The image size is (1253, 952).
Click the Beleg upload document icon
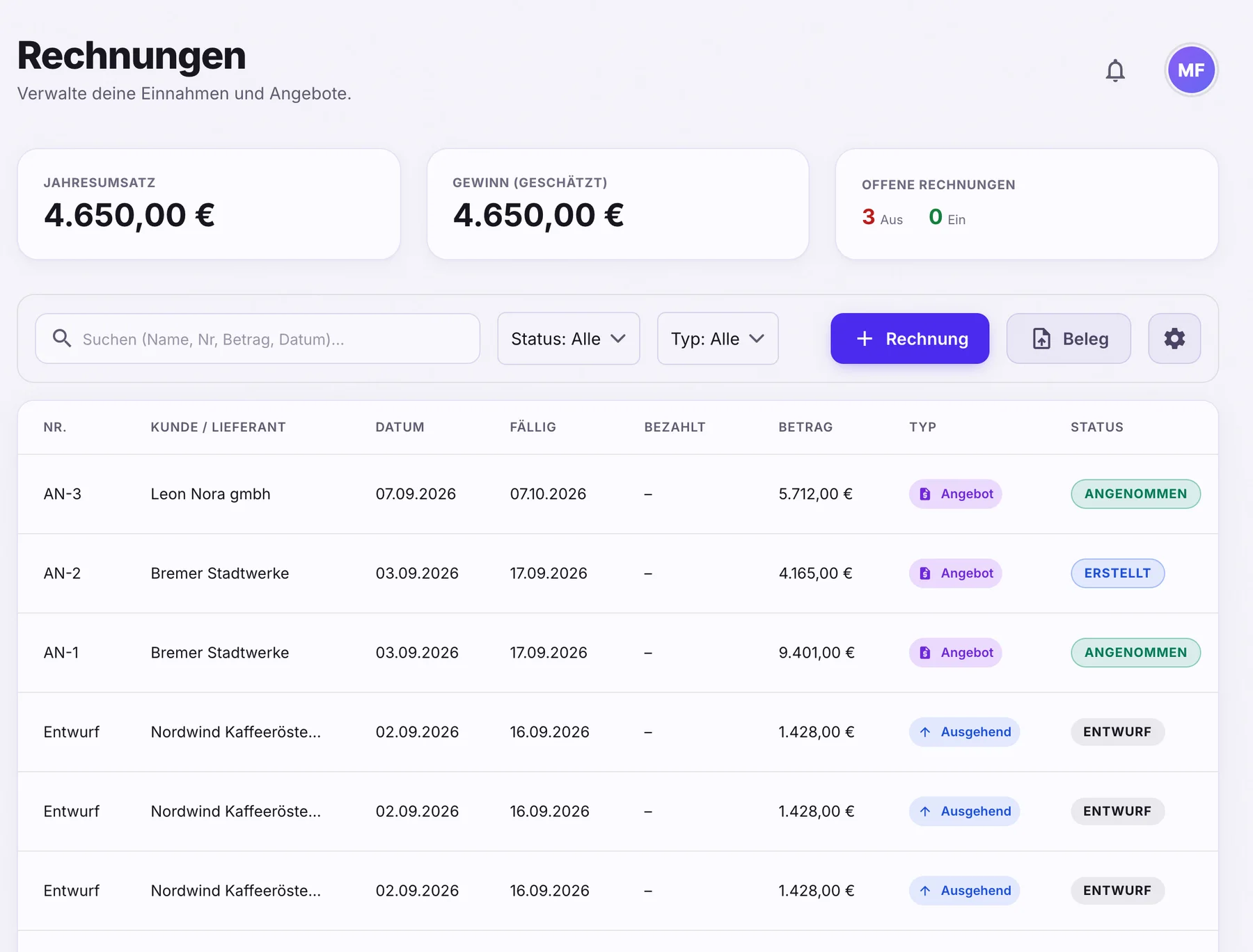point(1041,339)
